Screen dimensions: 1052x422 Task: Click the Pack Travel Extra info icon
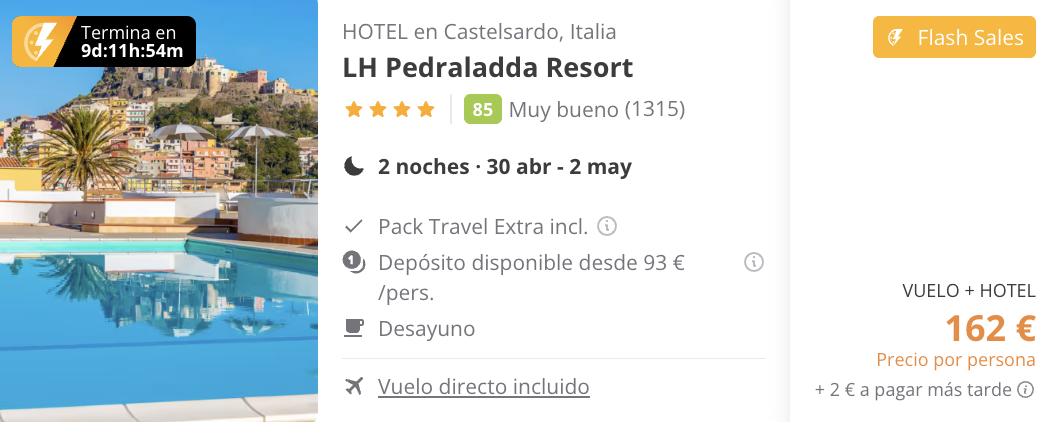(607, 226)
